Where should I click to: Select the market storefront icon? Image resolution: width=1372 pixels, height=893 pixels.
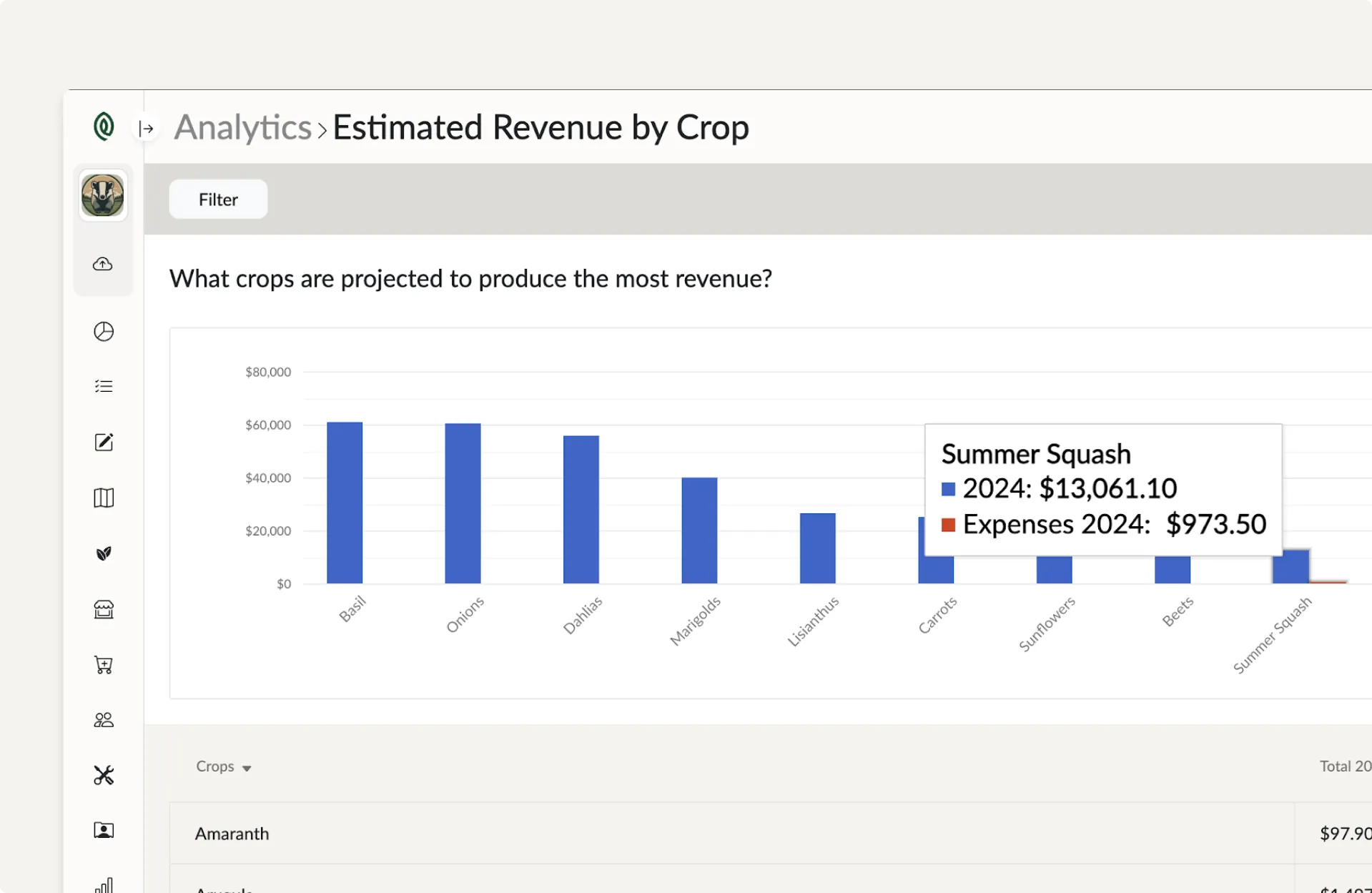tap(103, 609)
